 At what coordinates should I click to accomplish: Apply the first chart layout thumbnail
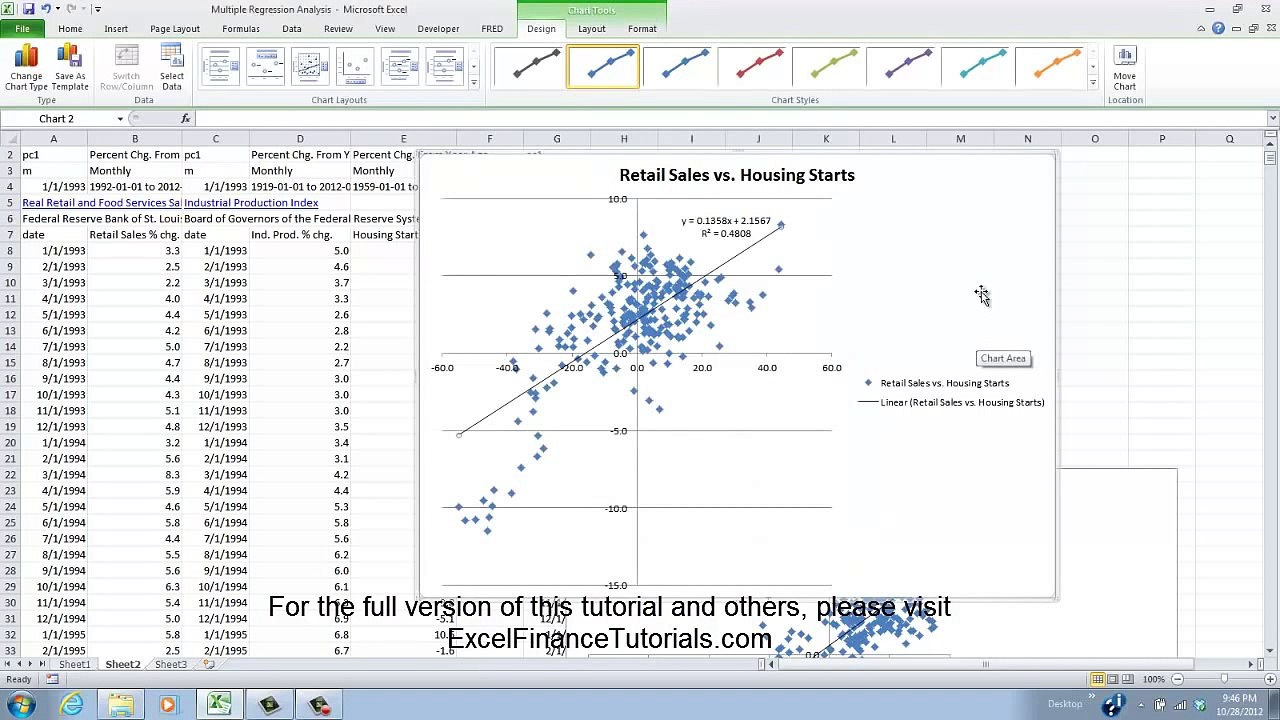pos(220,68)
